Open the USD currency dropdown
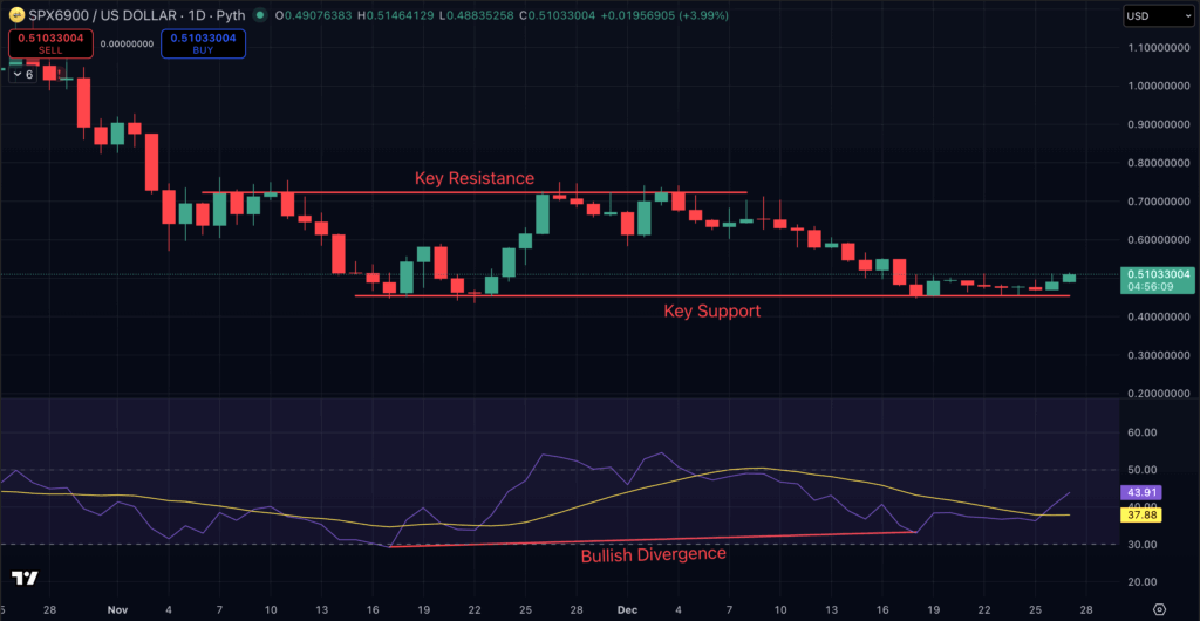The height and width of the screenshot is (621, 1200). tap(1157, 16)
